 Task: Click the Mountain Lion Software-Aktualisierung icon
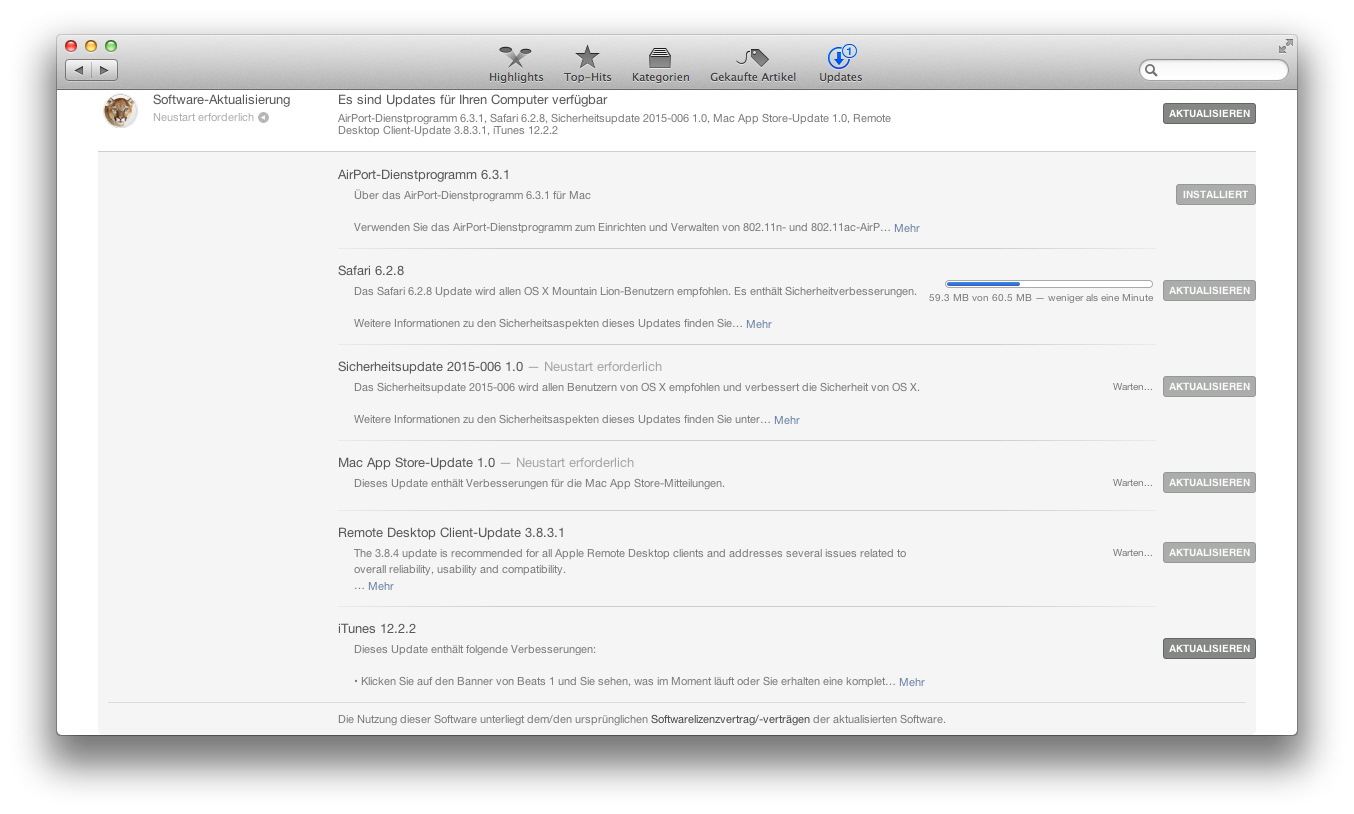(x=120, y=111)
